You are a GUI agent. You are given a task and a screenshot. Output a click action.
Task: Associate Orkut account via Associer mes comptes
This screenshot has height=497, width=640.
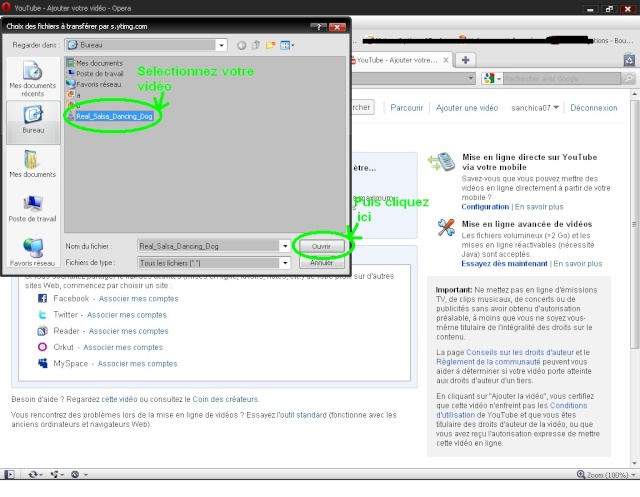(123, 347)
